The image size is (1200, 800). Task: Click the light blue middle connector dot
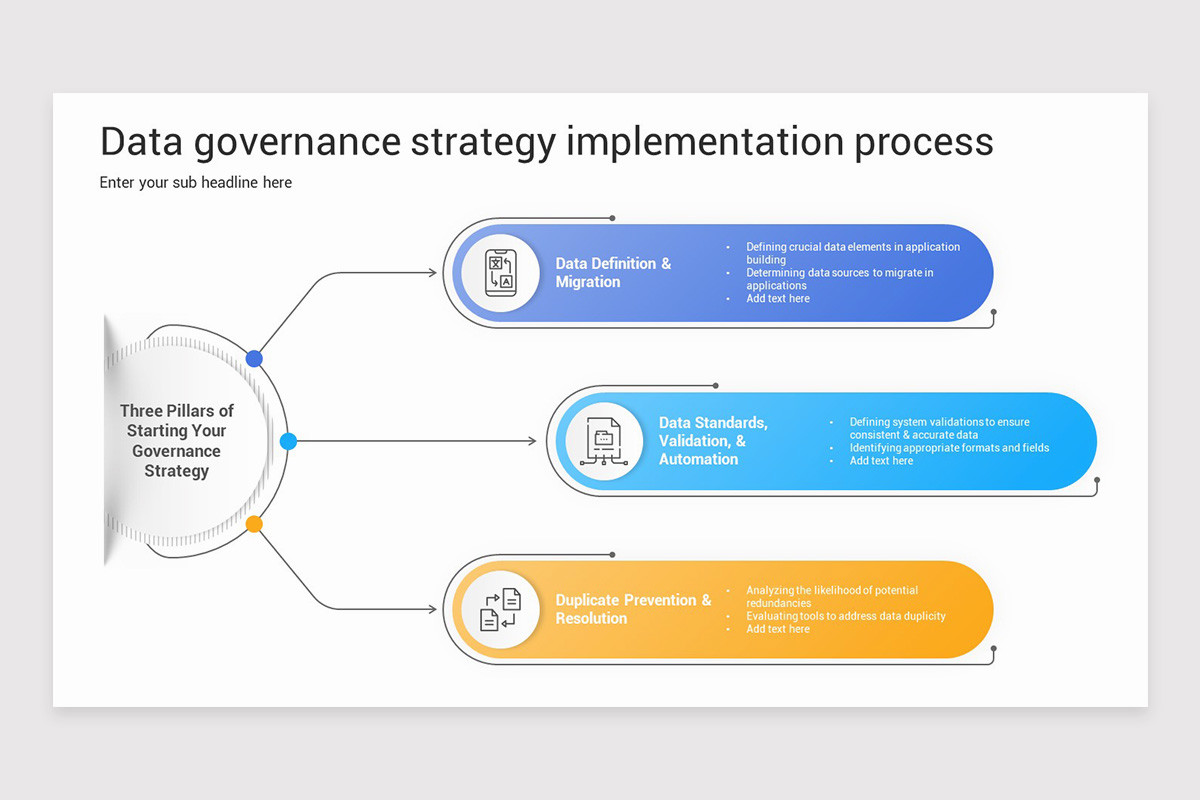pyautogui.click(x=287, y=440)
